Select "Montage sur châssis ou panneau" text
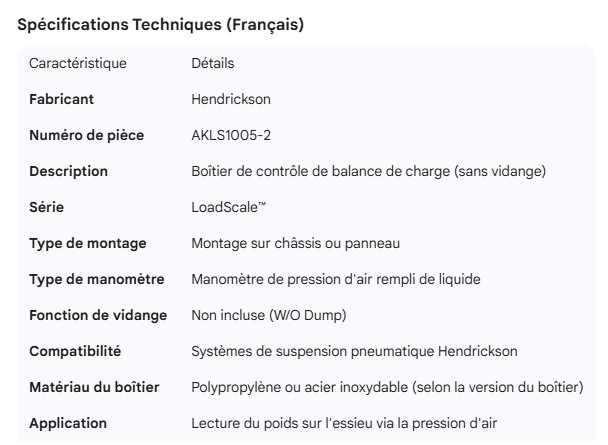 (x=291, y=243)
